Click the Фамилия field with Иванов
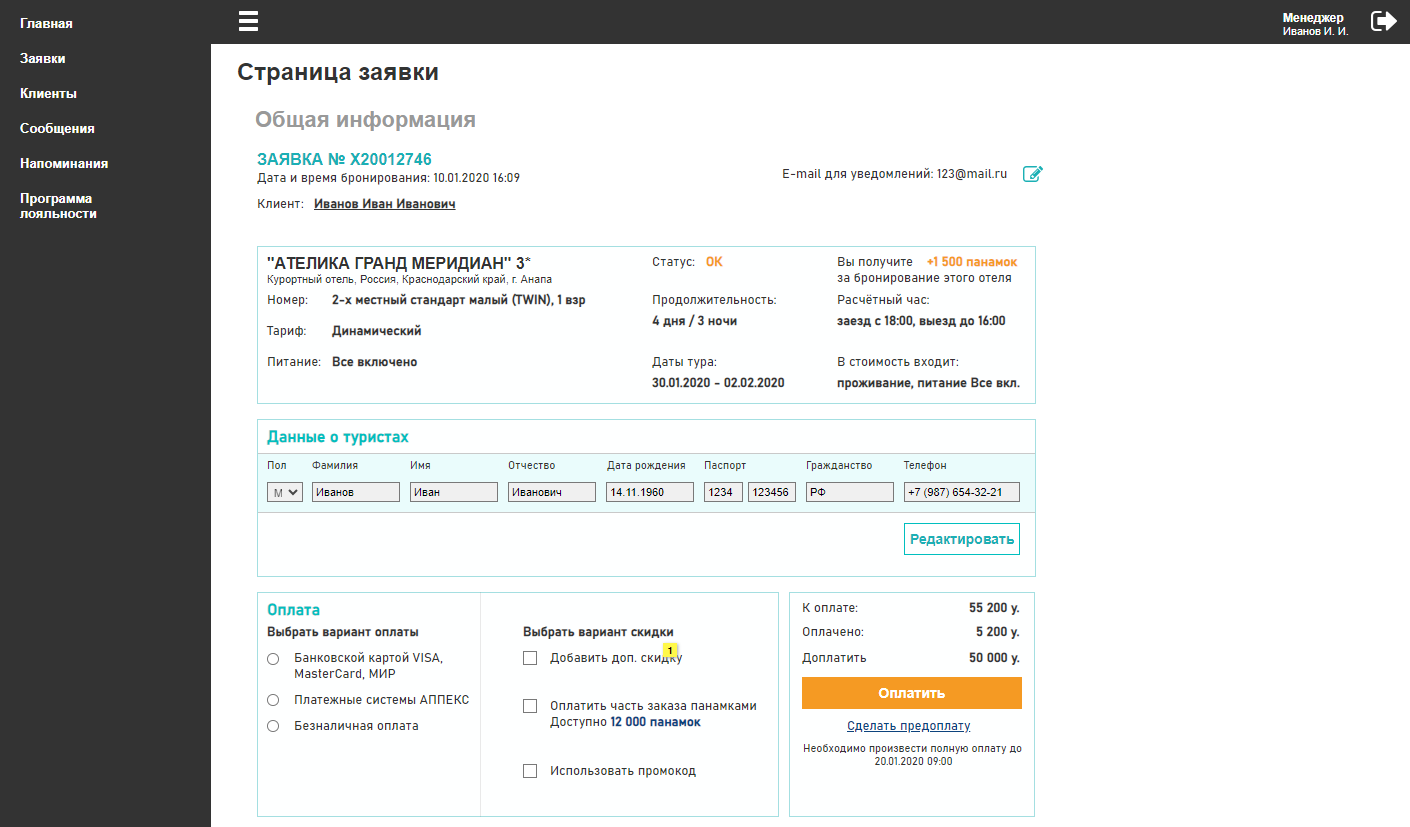Screen dimensions: 1410x827 pos(356,492)
